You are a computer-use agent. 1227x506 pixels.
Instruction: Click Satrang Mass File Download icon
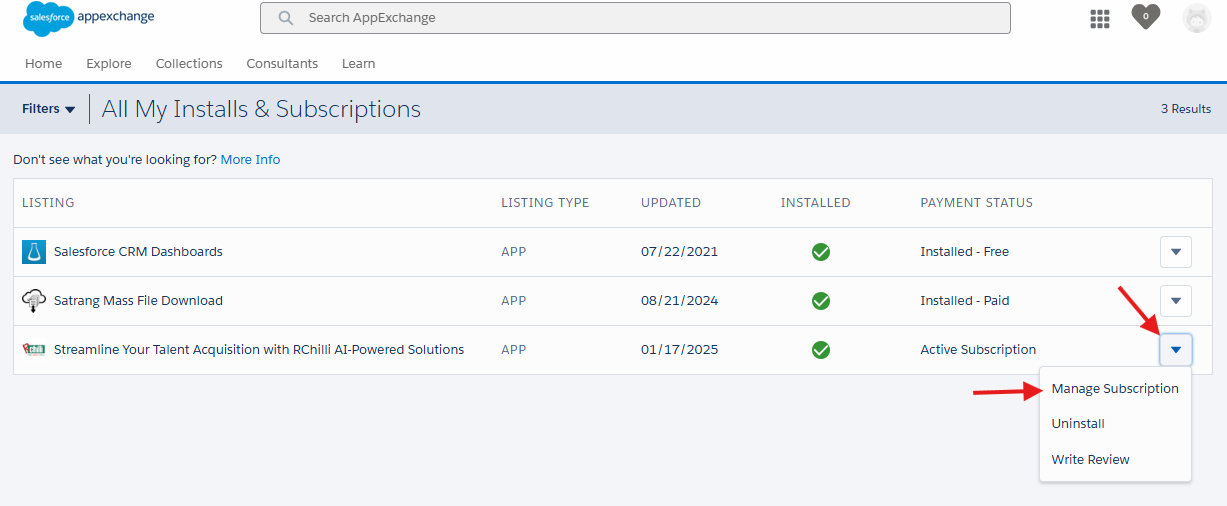click(x=34, y=300)
